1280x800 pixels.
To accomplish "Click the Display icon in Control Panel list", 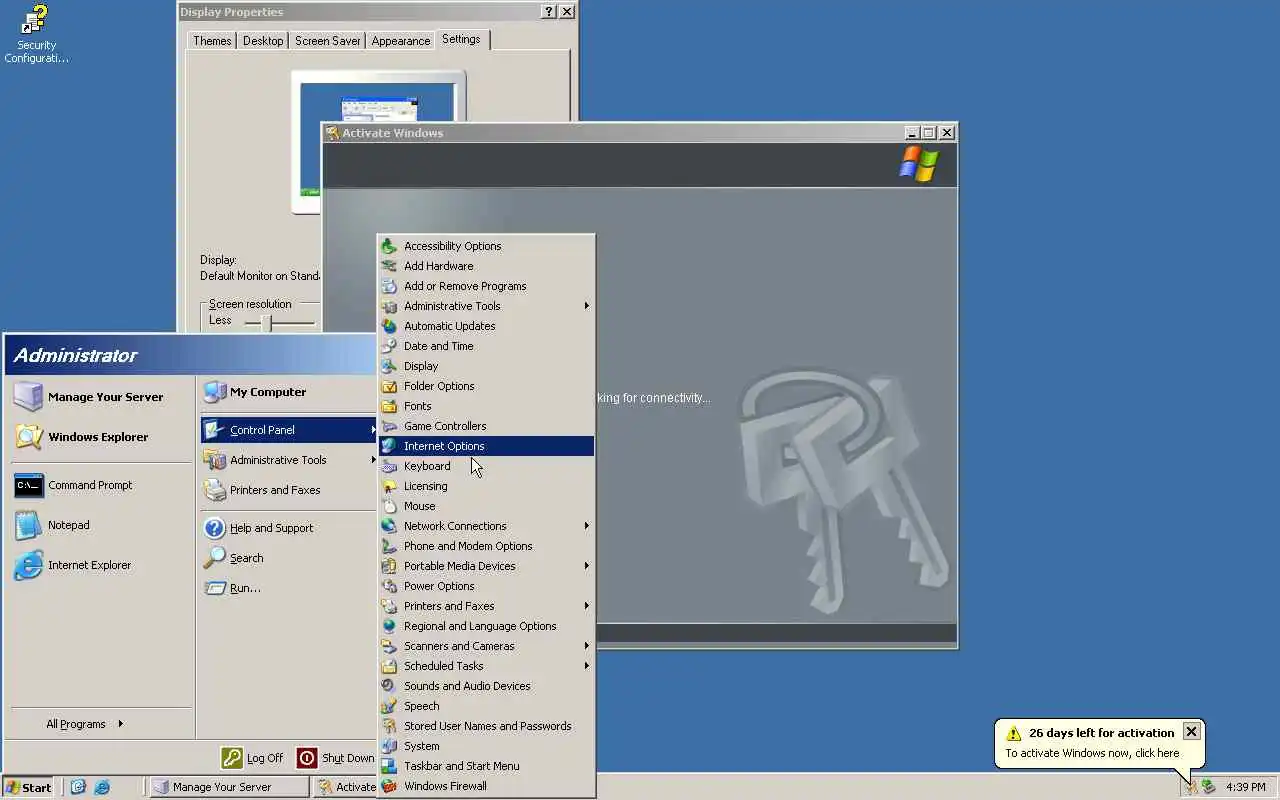I will coord(389,366).
